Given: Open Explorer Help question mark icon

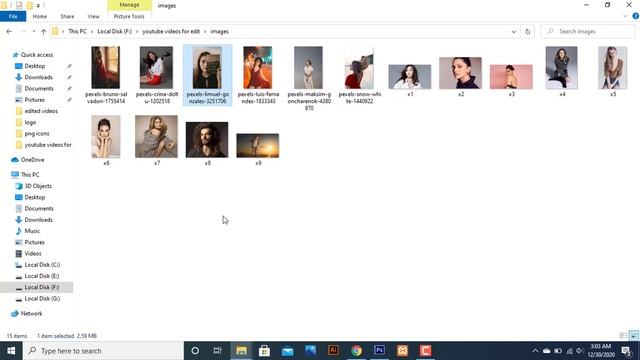Looking at the screenshot, I should click(x=636, y=16).
